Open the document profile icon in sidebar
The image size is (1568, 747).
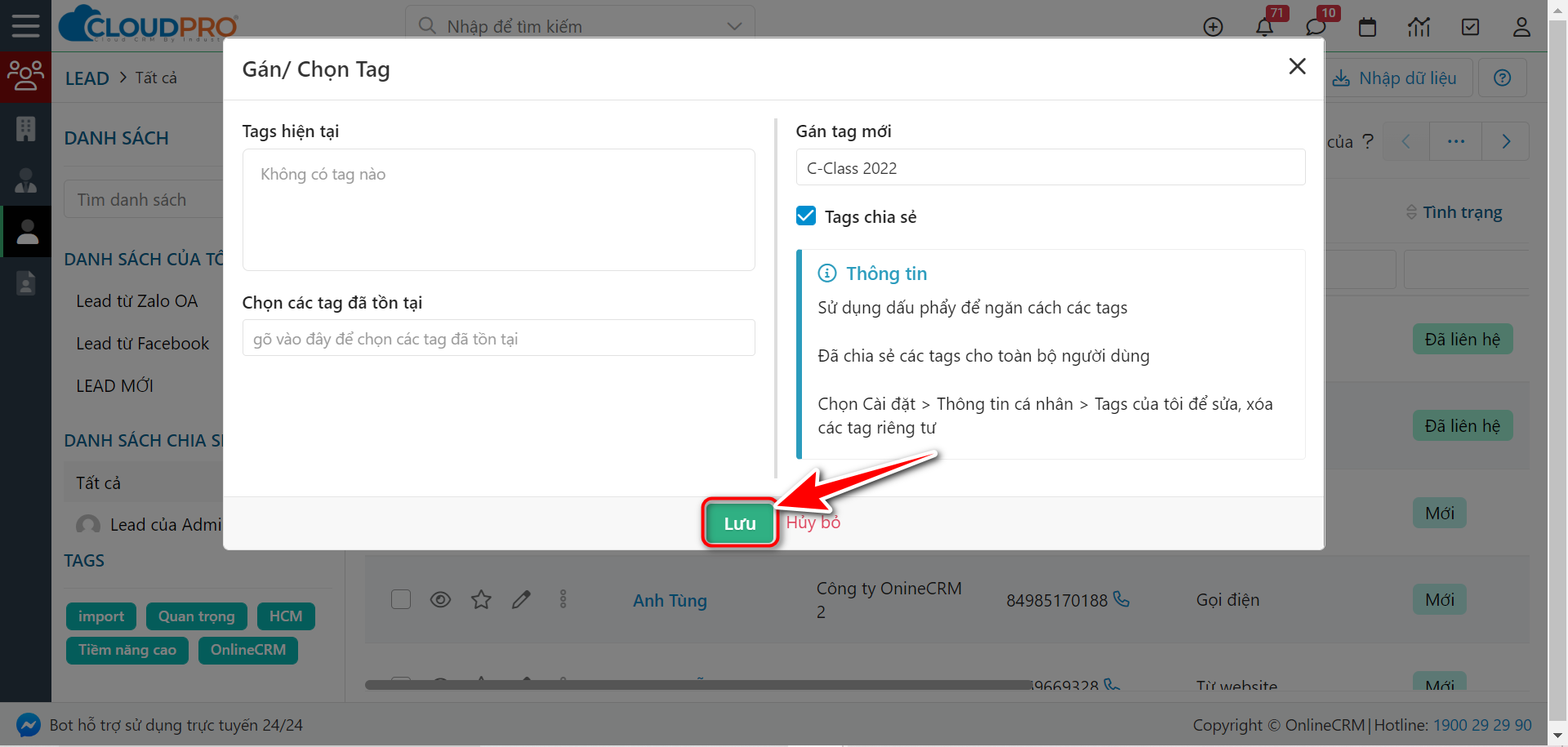click(x=25, y=282)
